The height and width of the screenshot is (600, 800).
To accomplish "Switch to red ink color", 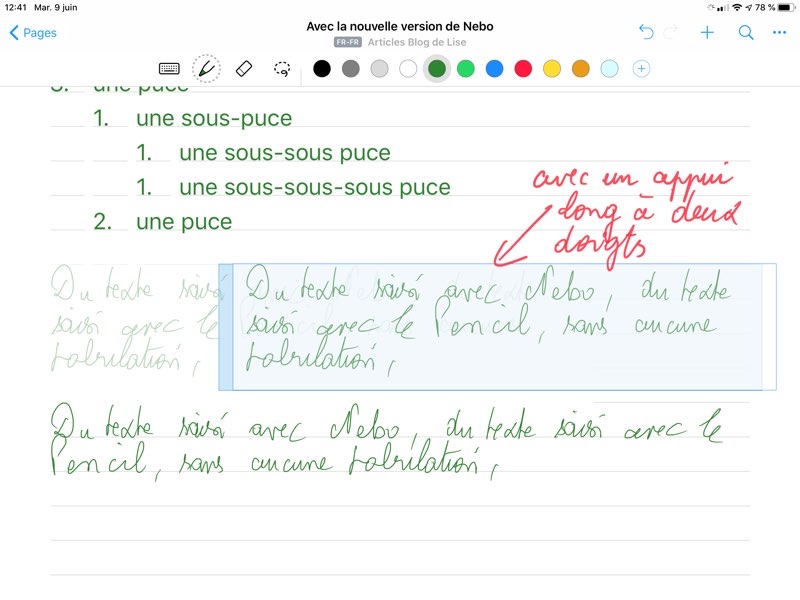I will (x=523, y=69).
